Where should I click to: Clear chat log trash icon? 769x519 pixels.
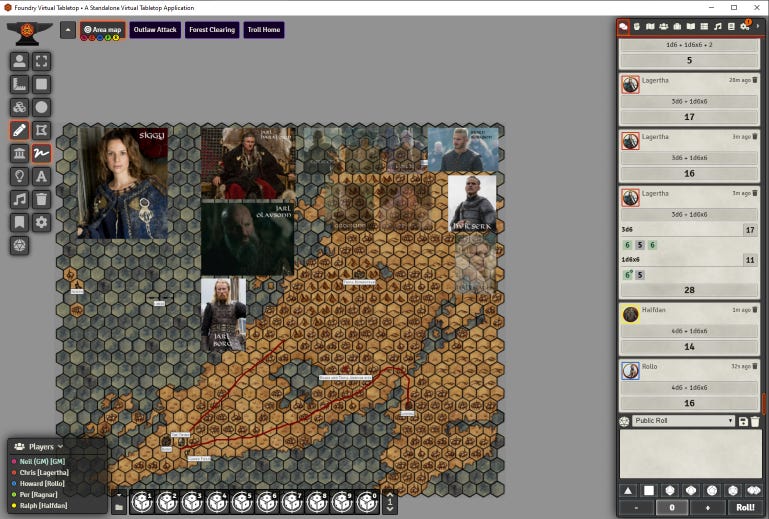[x=755, y=421]
